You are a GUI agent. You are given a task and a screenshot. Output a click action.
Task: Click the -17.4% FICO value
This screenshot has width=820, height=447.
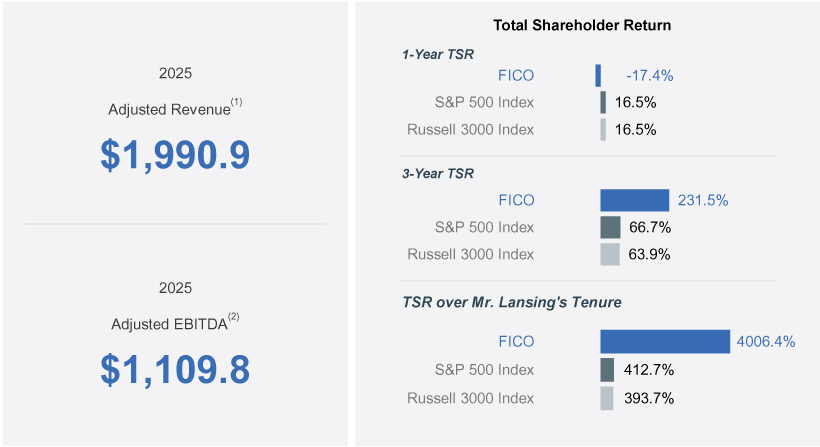(649, 75)
